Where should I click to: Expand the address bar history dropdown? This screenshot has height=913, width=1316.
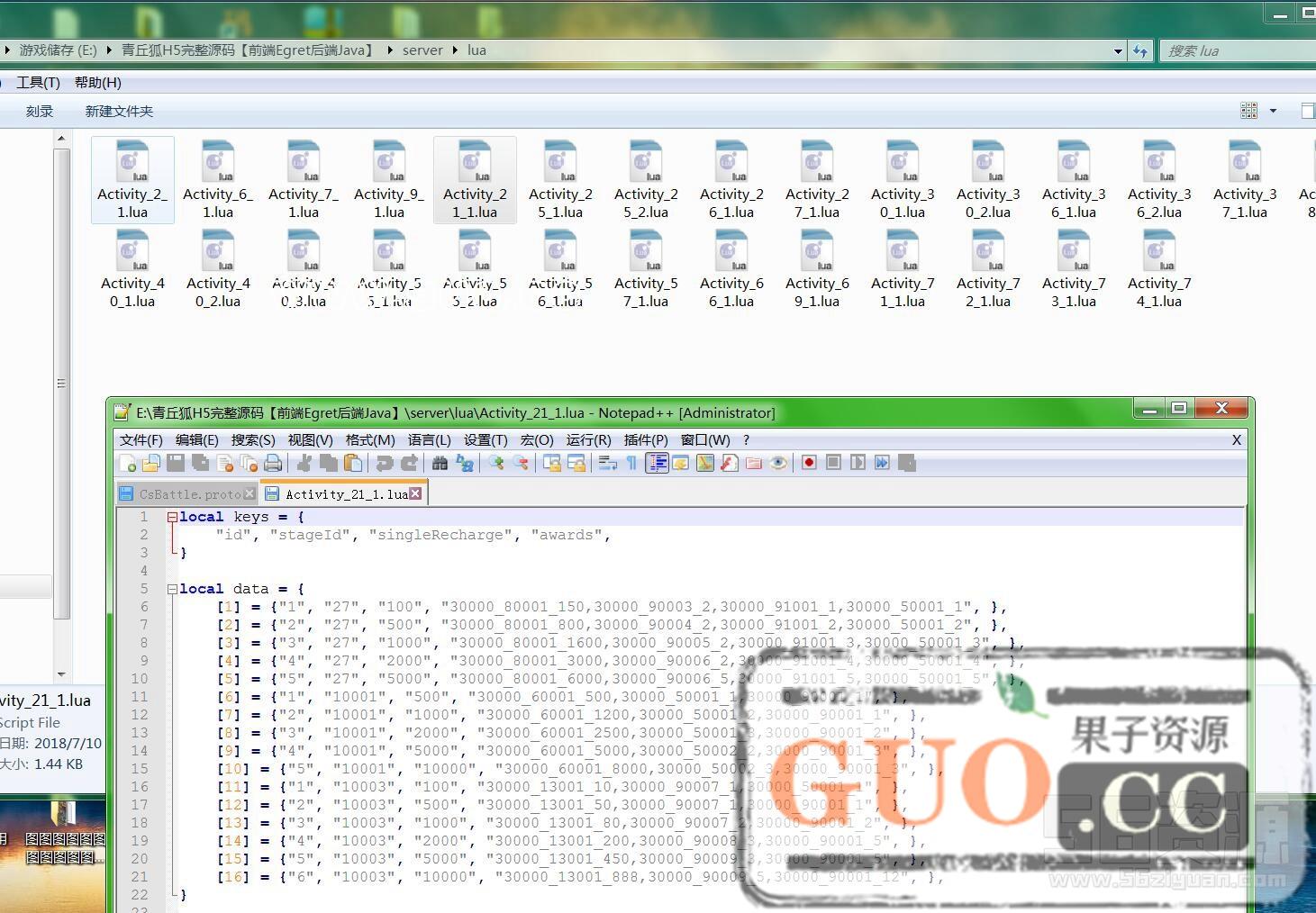[x=1118, y=51]
